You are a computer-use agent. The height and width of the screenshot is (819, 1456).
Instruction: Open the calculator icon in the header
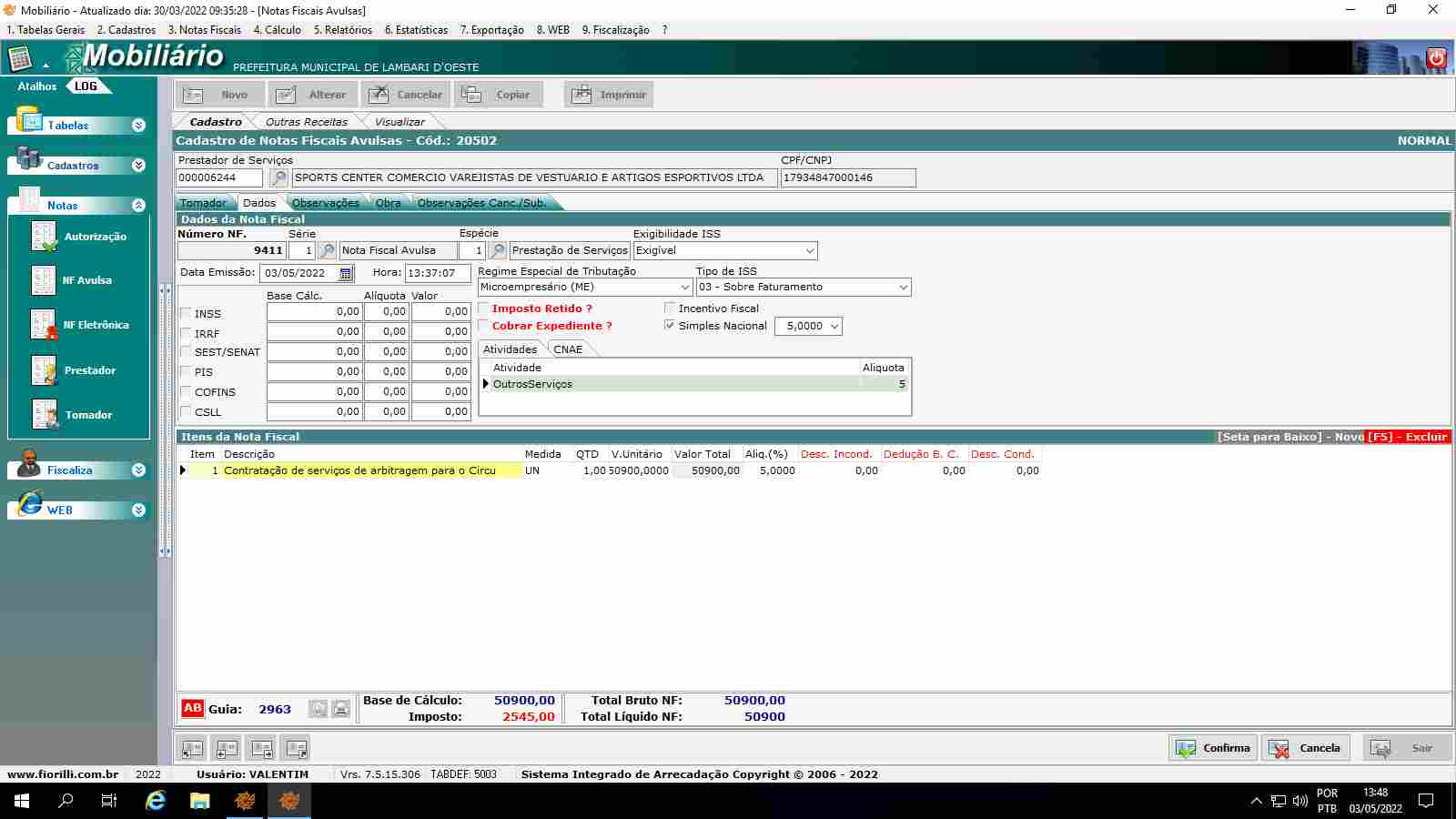pyautogui.click(x=20, y=59)
